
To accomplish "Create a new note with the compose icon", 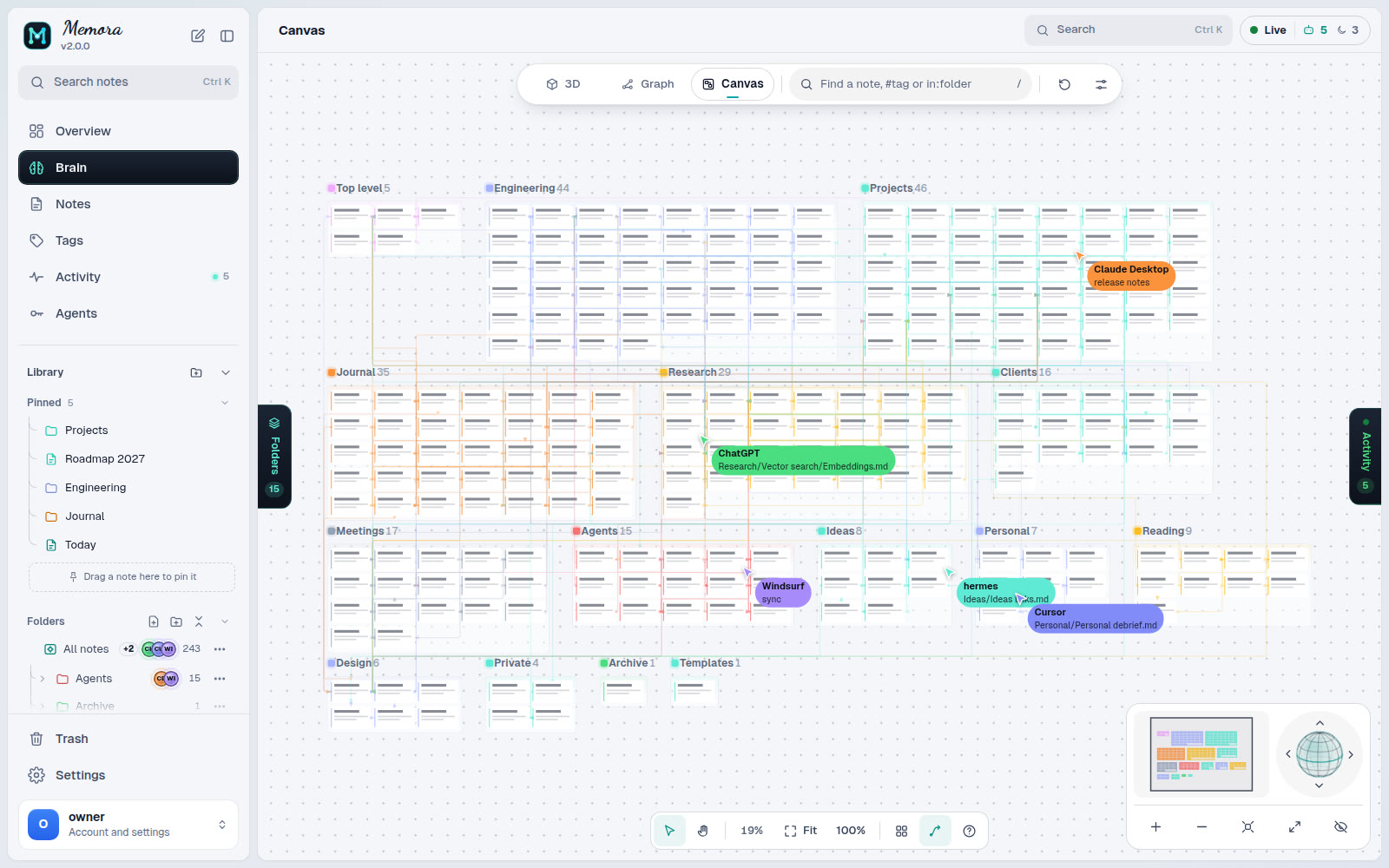I will 198,36.
